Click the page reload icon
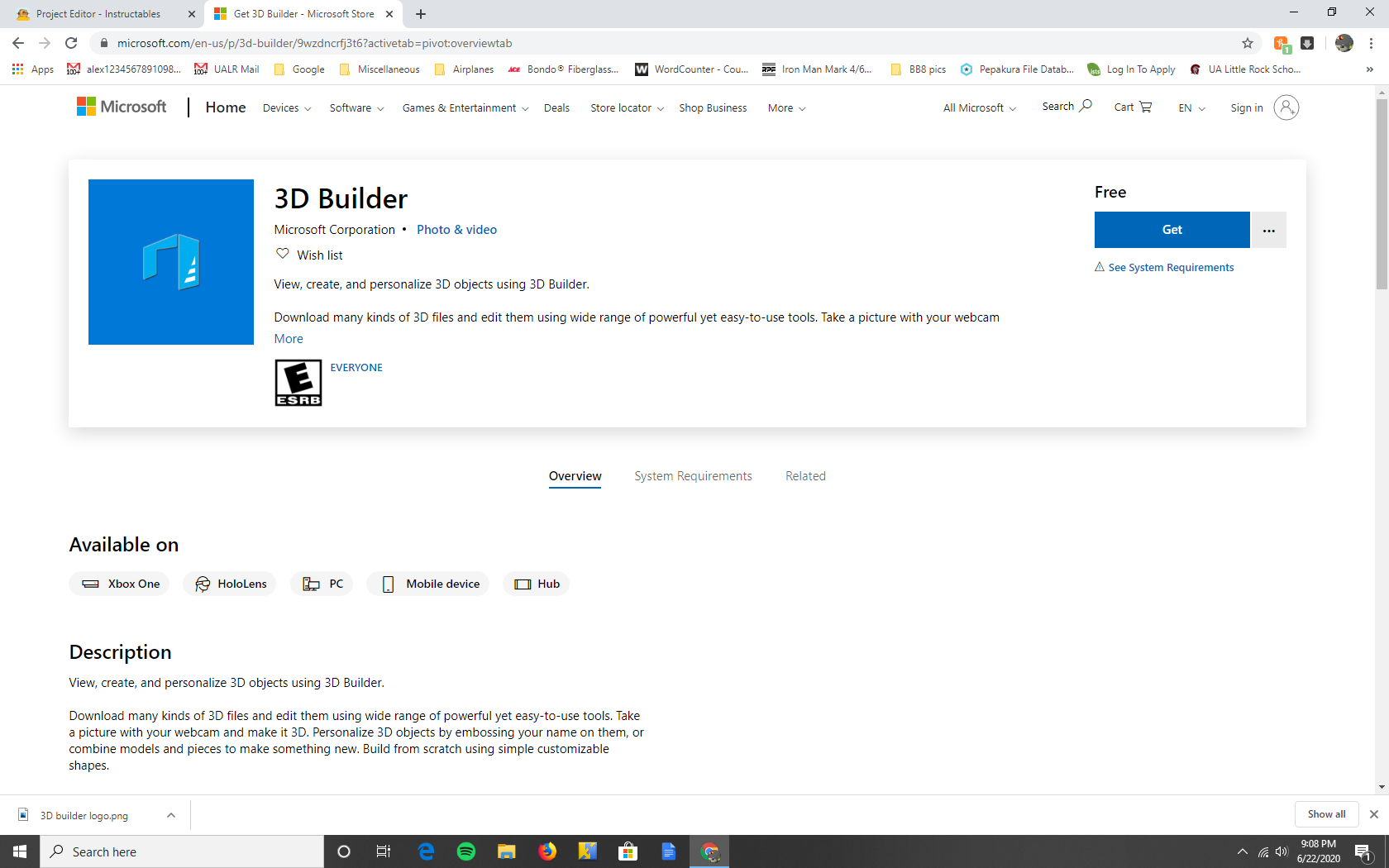1389x868 pixels. tap(71, 43)
